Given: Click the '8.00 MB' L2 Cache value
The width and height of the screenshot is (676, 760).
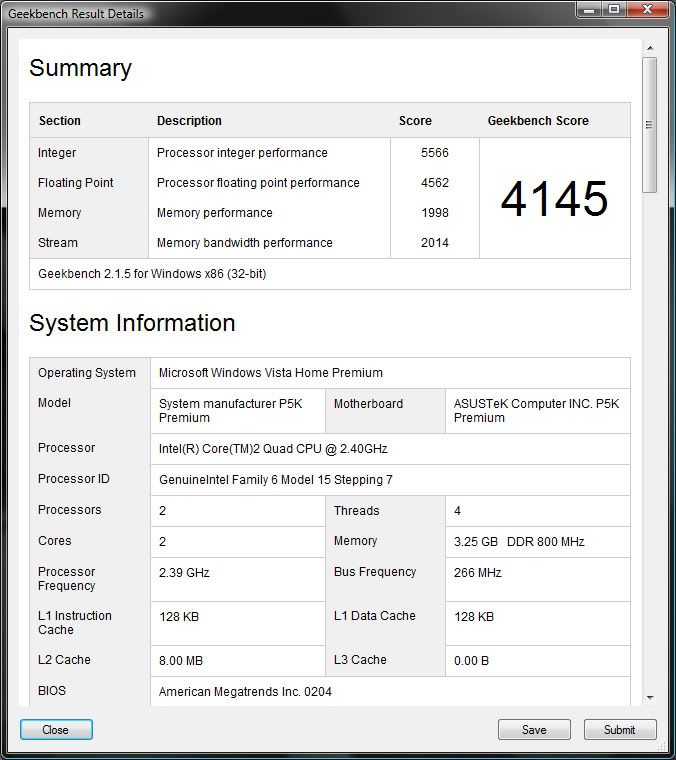Looking at the screenshot, I should pyautogui.click(x=181, y=661).
